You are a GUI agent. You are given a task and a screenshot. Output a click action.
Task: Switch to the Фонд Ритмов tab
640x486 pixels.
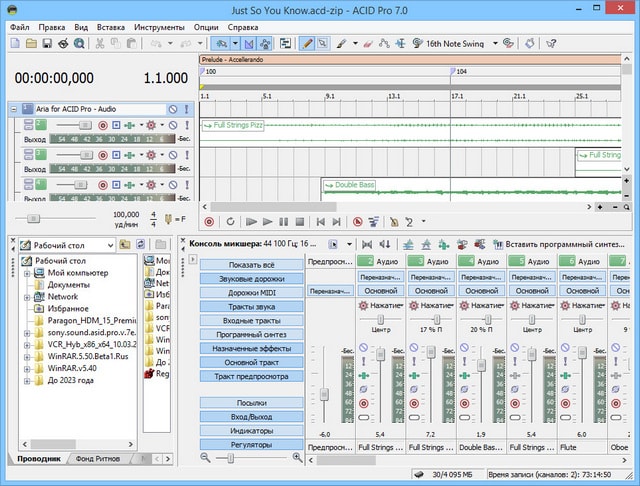tap(100, 458)
